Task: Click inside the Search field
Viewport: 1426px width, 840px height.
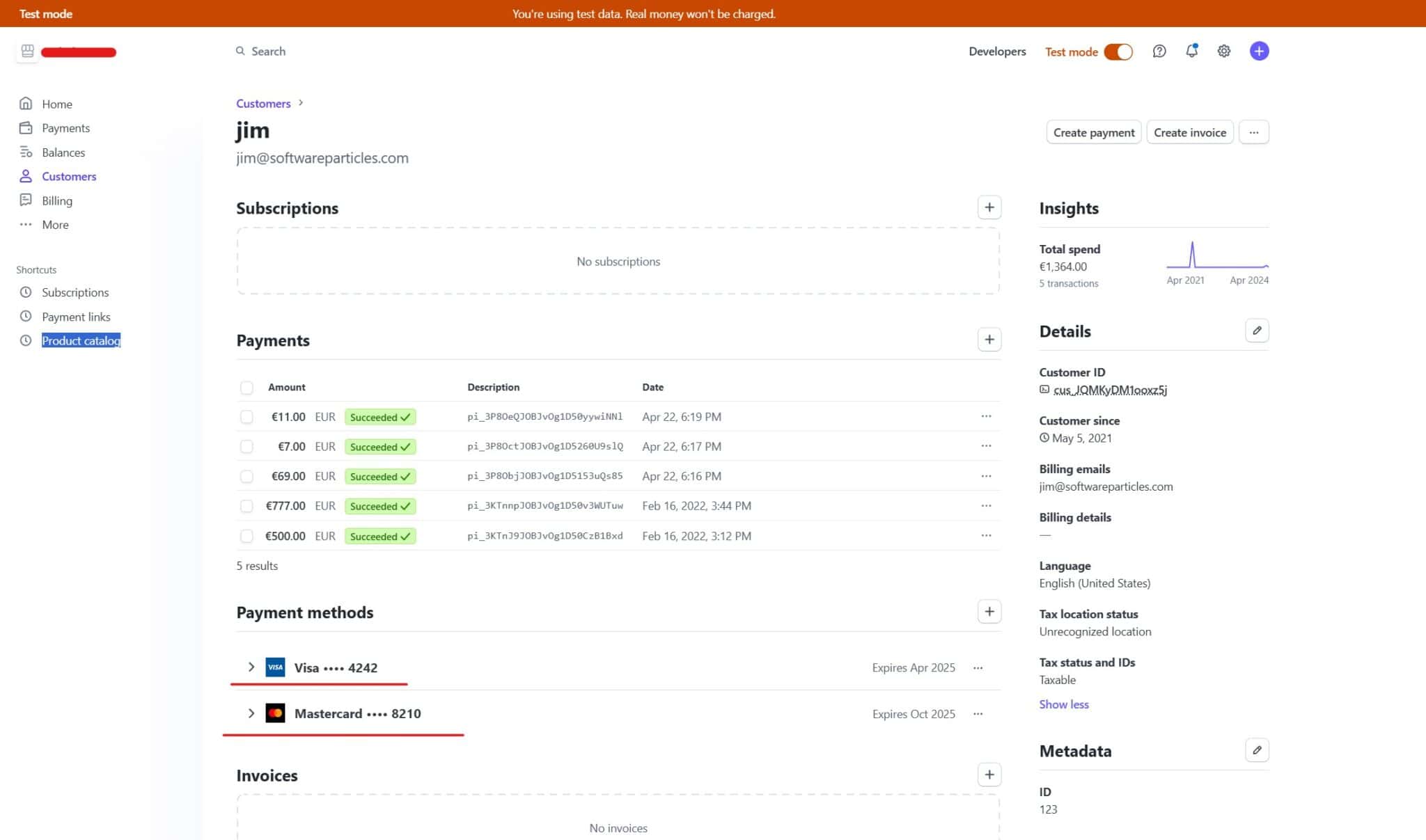Action: tap(313, 51)
